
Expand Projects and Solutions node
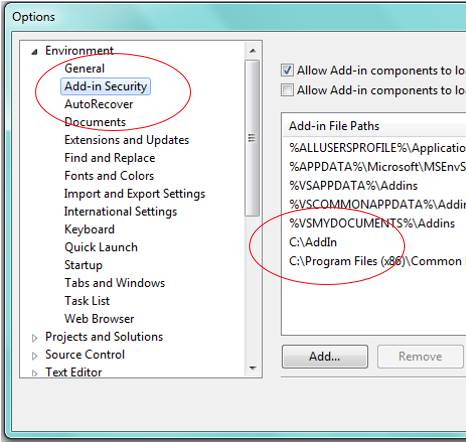click(34, 338)
